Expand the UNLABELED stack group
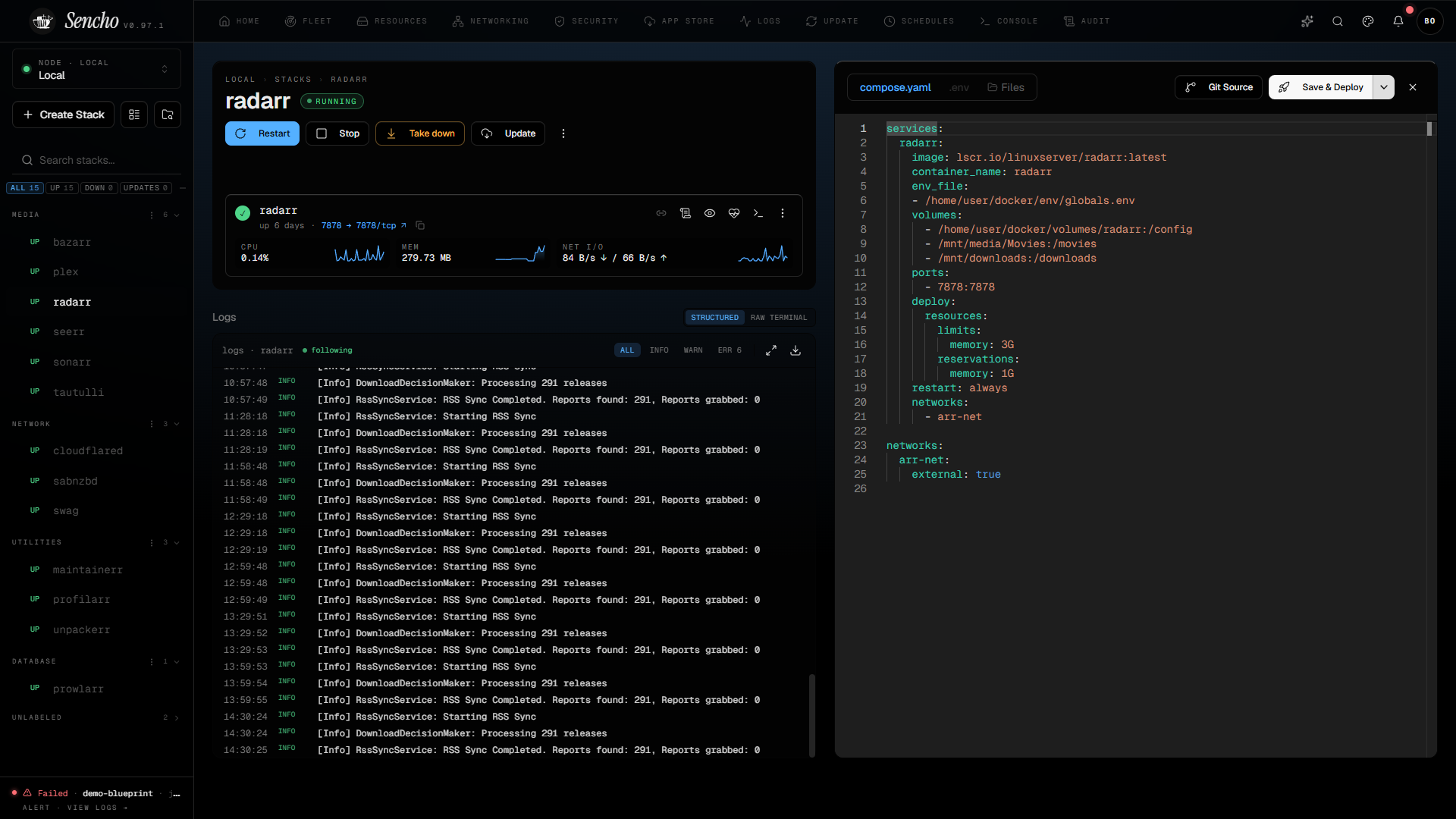The image size is (1456, 819). [x=177, y=717]
